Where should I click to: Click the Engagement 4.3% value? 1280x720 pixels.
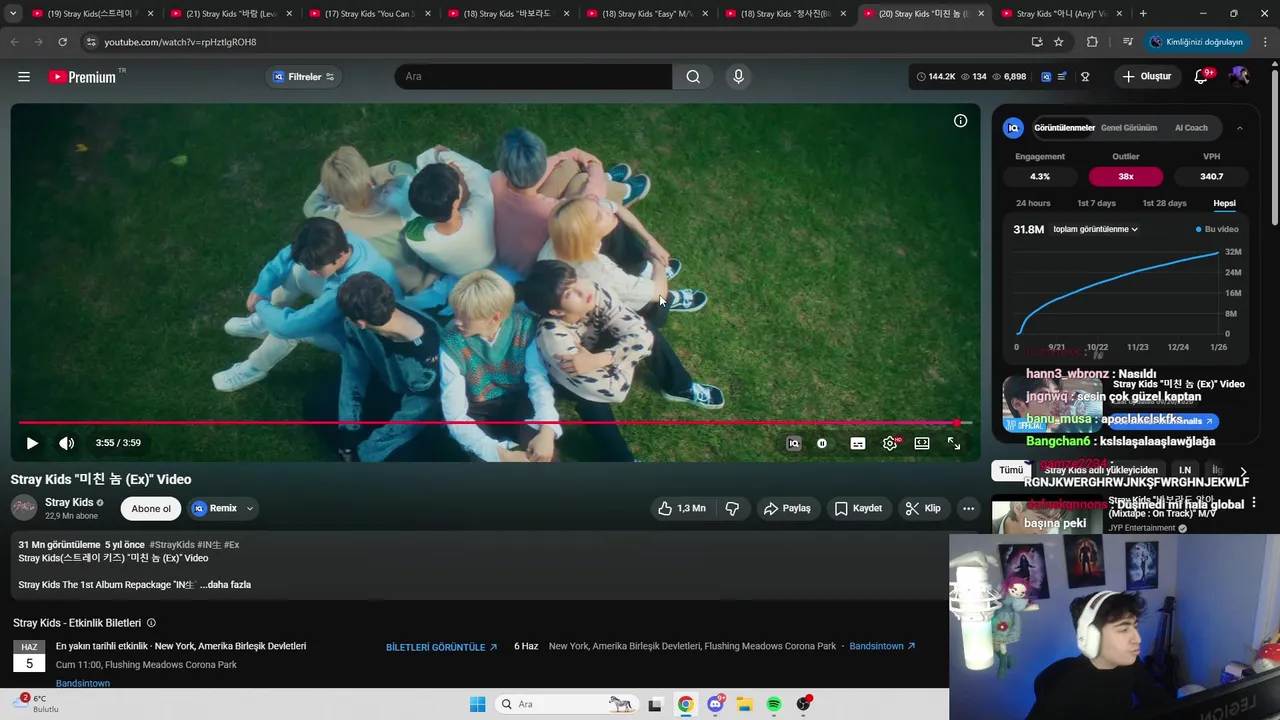pos(1040,176)
